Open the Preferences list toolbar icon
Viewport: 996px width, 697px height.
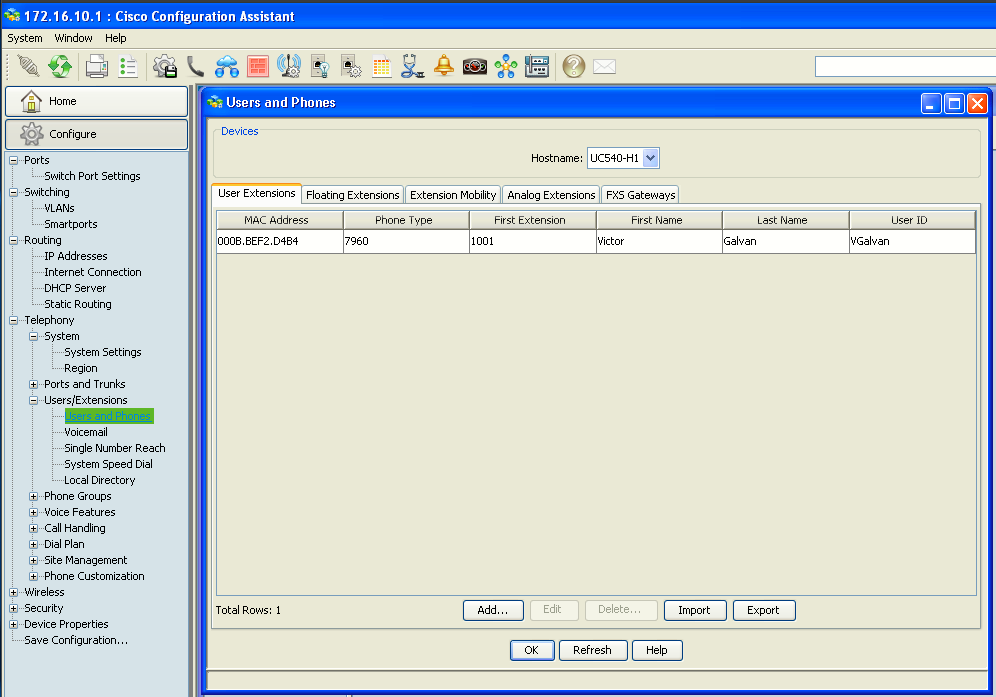pyautogui.click(x=128, y=66)
